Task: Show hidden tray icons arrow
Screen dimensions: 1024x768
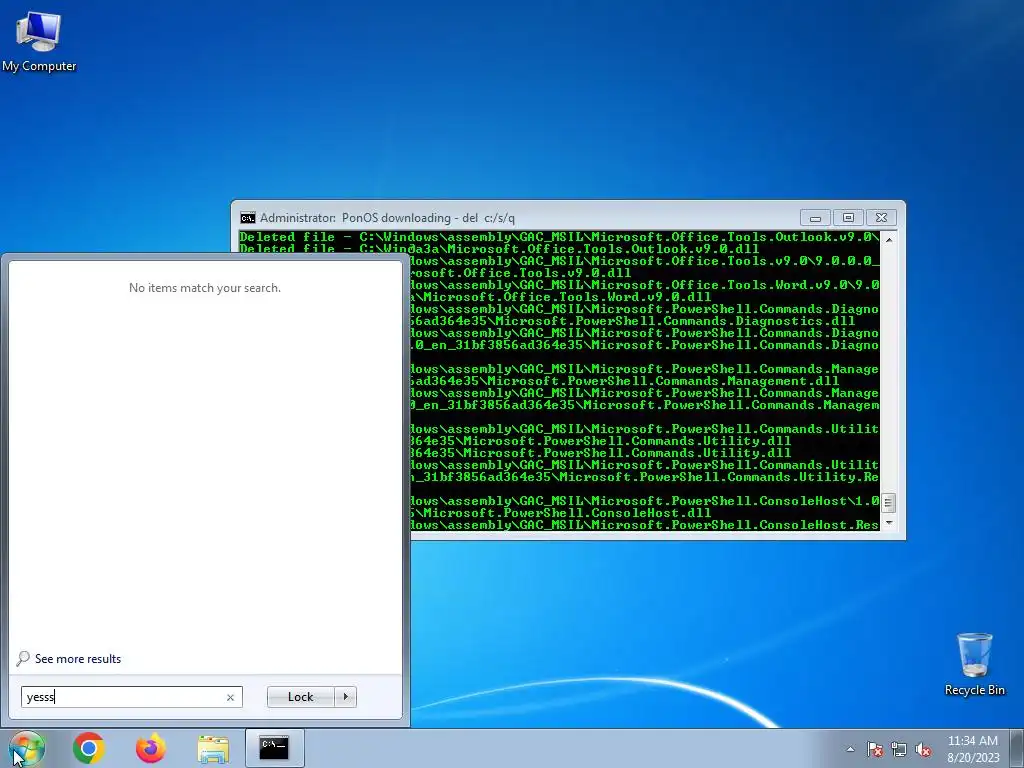Action: click(x=850, y=749)
